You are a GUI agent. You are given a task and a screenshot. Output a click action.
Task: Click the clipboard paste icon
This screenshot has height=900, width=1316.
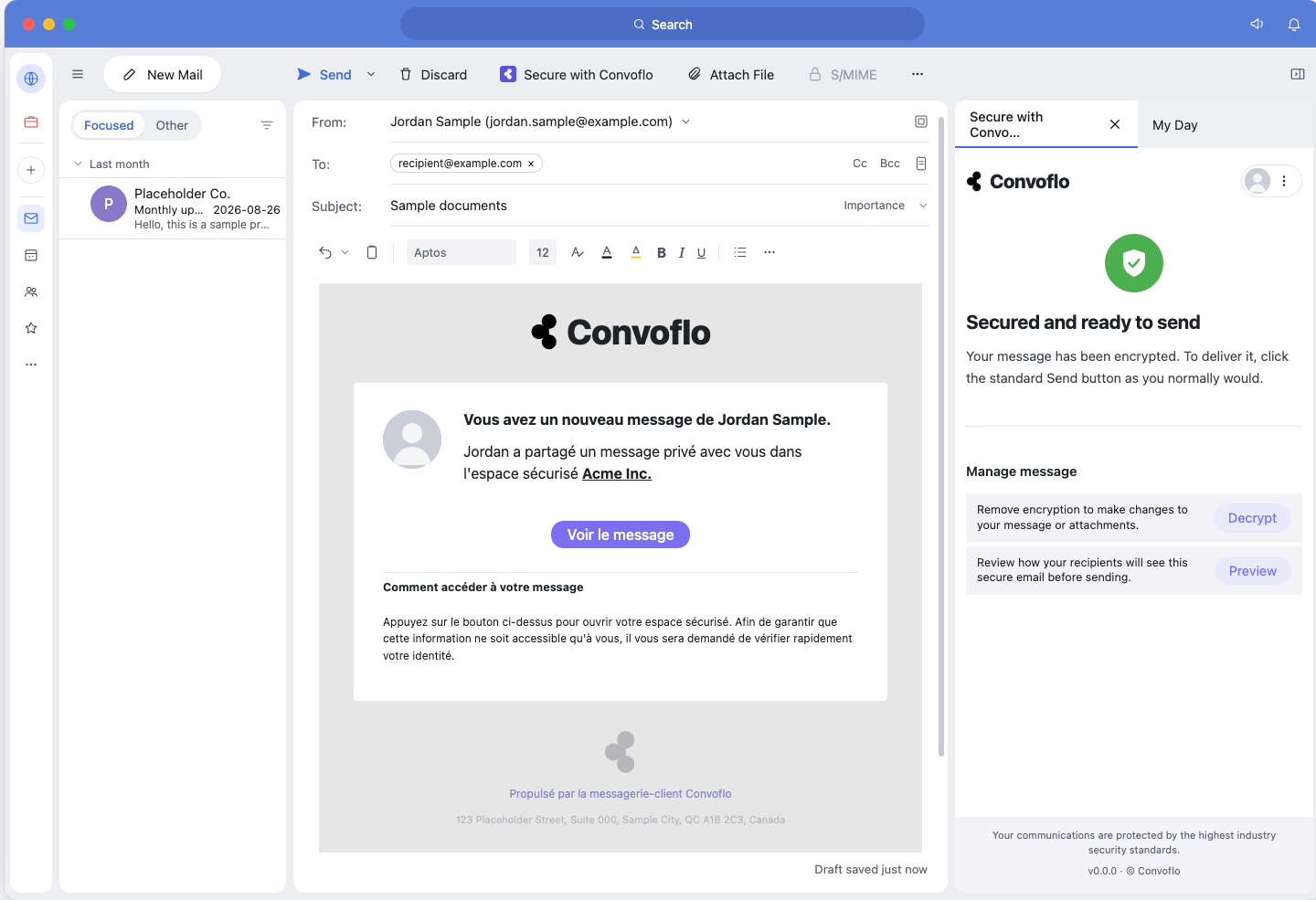[x=372, y=252]
